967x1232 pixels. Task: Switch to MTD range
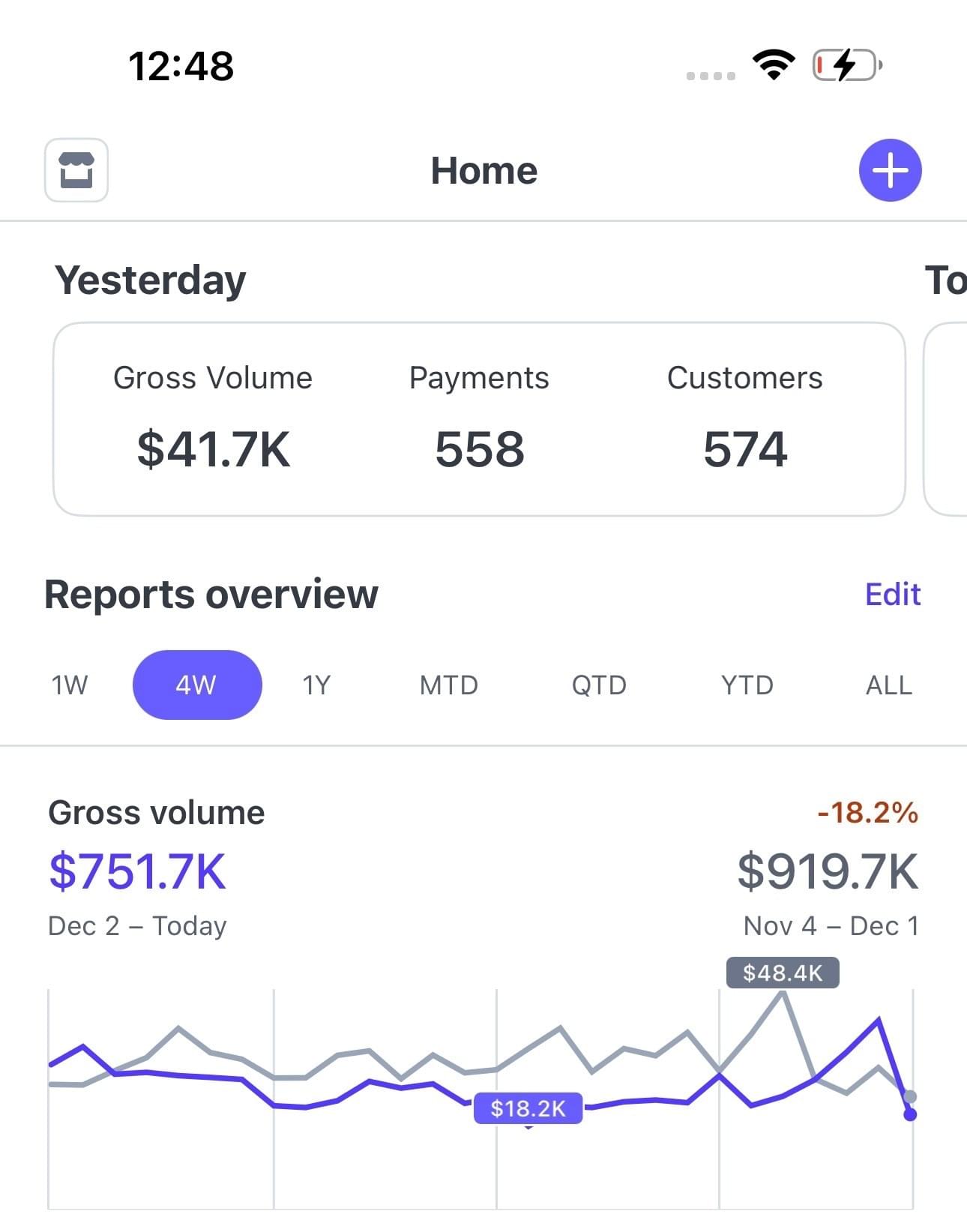tap(448, 685)
